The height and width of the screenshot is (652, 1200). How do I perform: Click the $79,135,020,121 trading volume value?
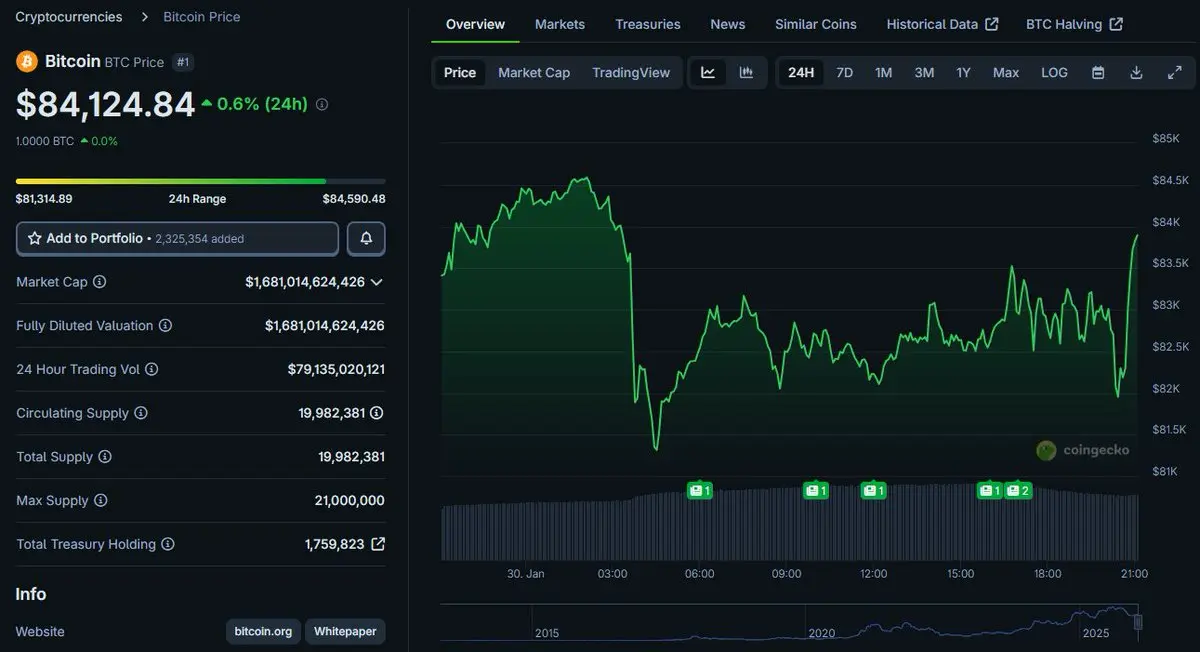click(336, 369)
